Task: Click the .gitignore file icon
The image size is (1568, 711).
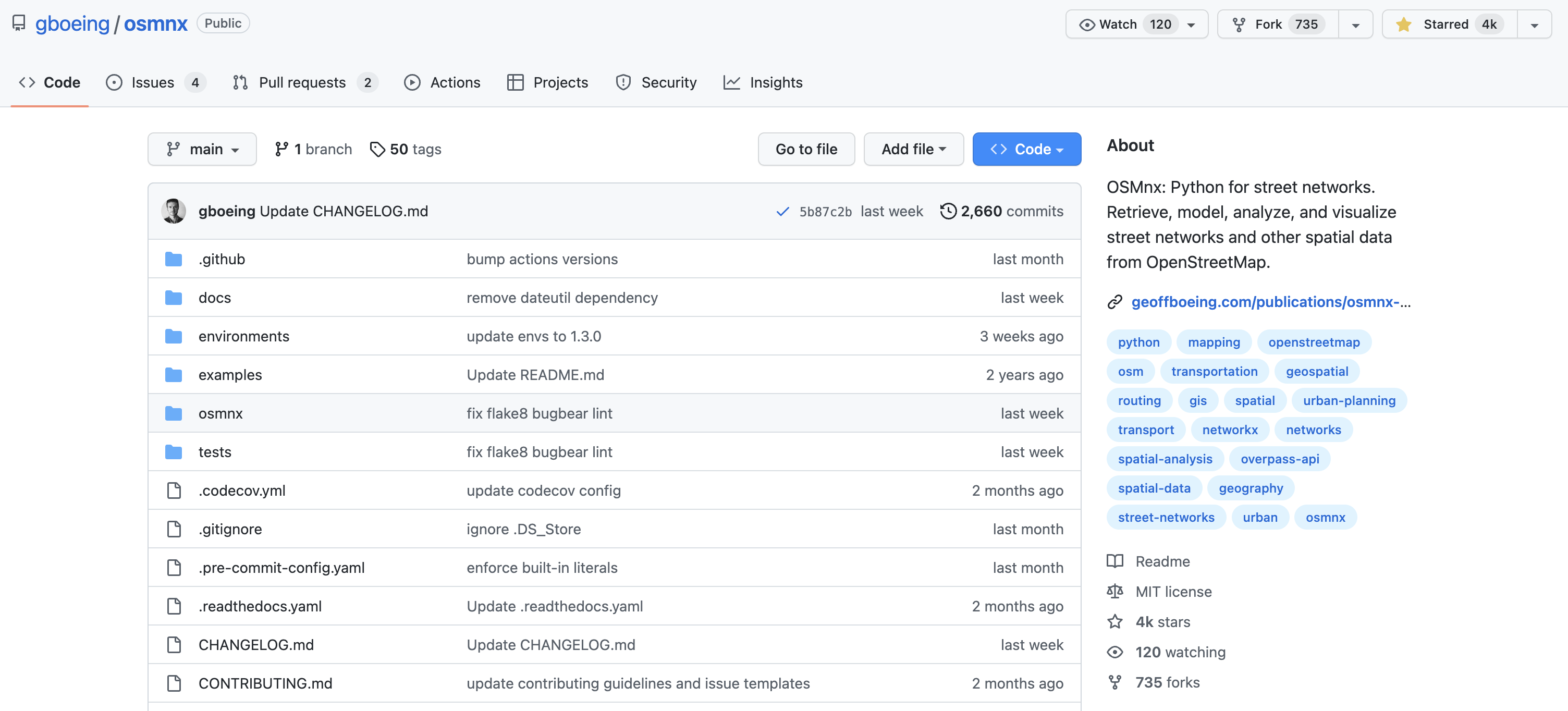Action: 174,529
